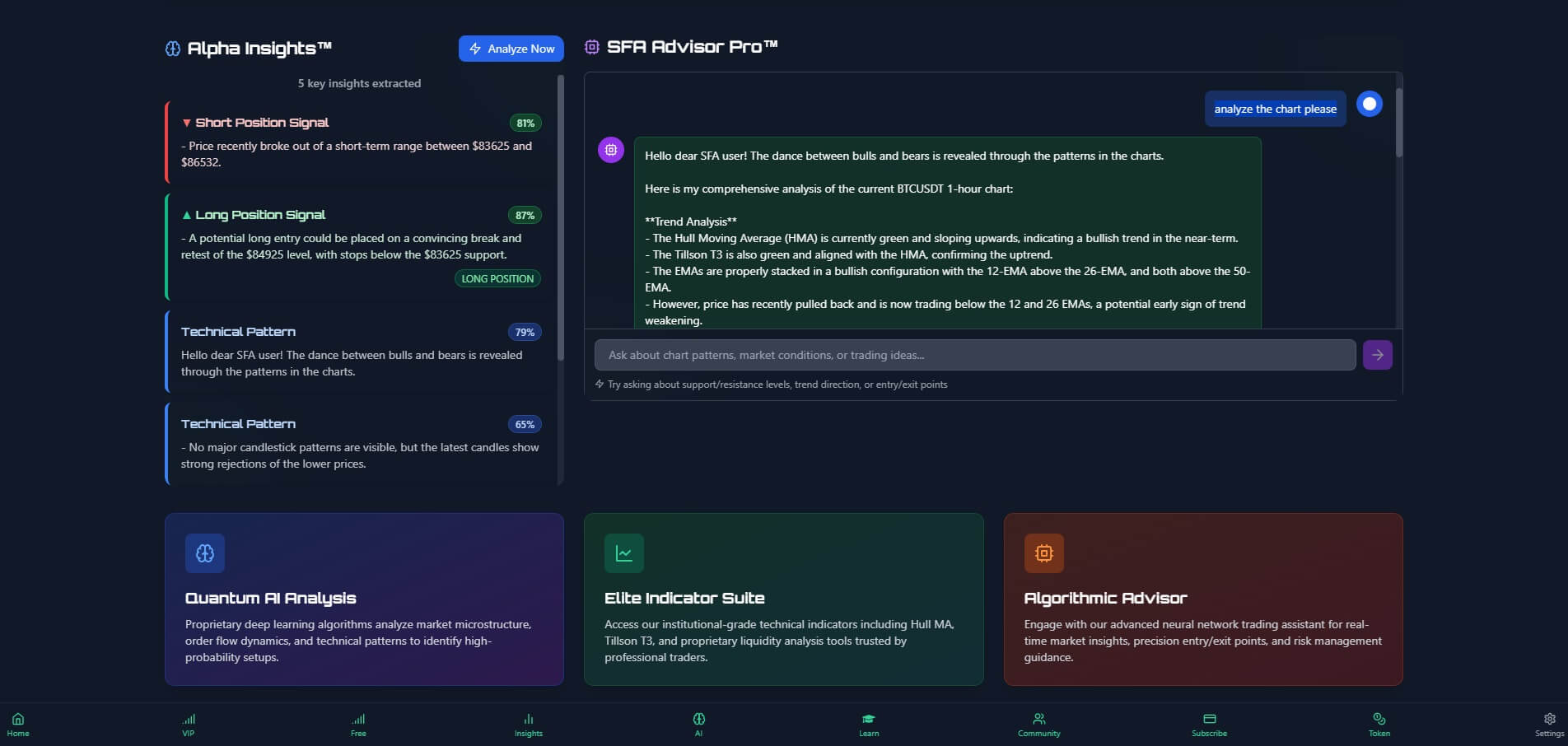Click the chat conversation scrollbar

pos(1398,122)
